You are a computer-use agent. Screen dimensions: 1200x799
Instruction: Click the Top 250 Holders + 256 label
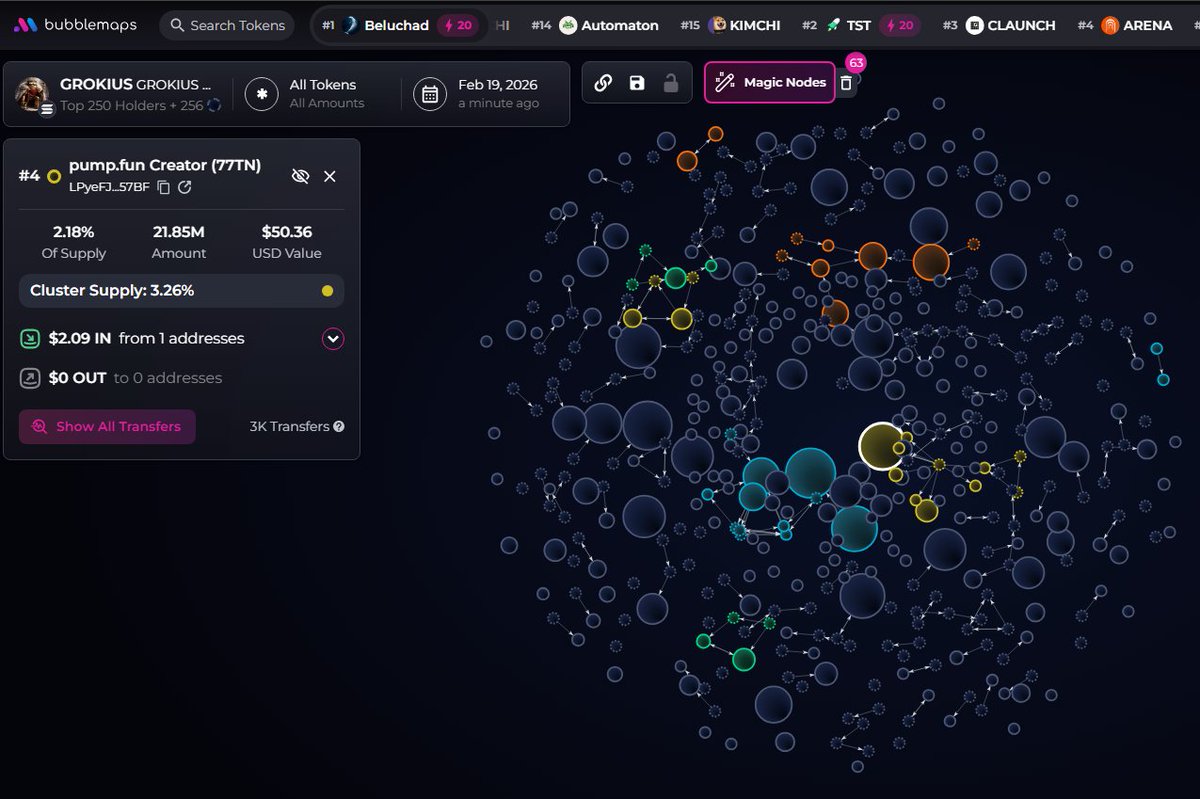130,105
